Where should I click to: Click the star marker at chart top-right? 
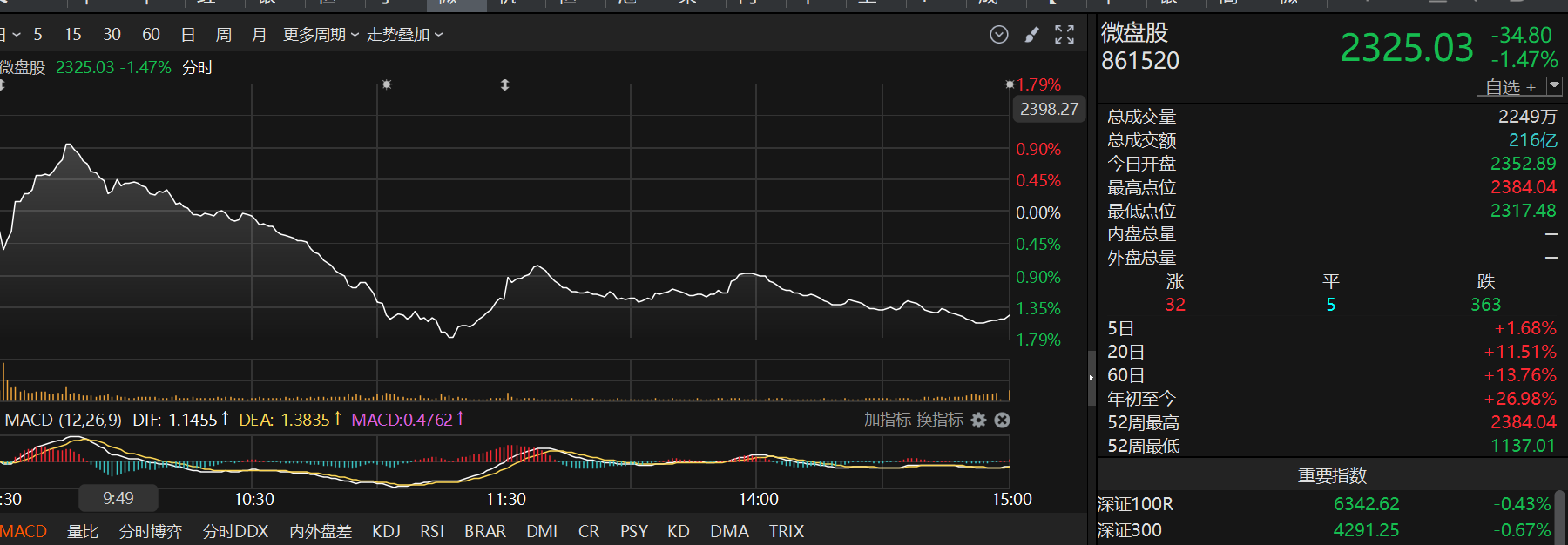(1010, 85)
